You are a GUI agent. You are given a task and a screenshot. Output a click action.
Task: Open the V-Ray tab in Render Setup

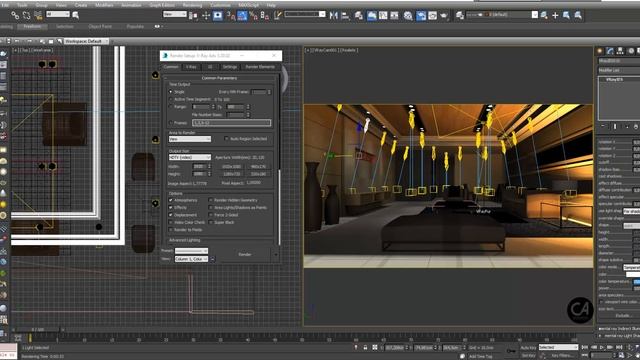click(191, 67)
